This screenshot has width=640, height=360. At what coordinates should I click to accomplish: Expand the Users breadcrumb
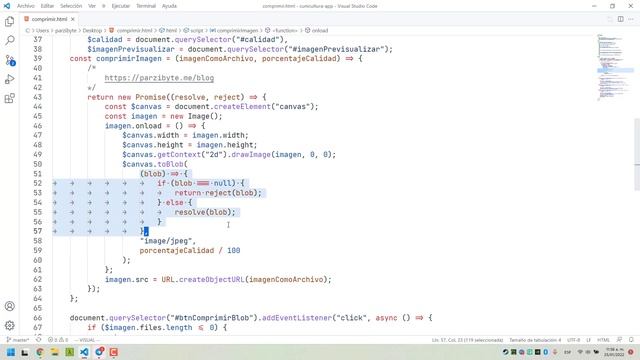coord(42,31)
